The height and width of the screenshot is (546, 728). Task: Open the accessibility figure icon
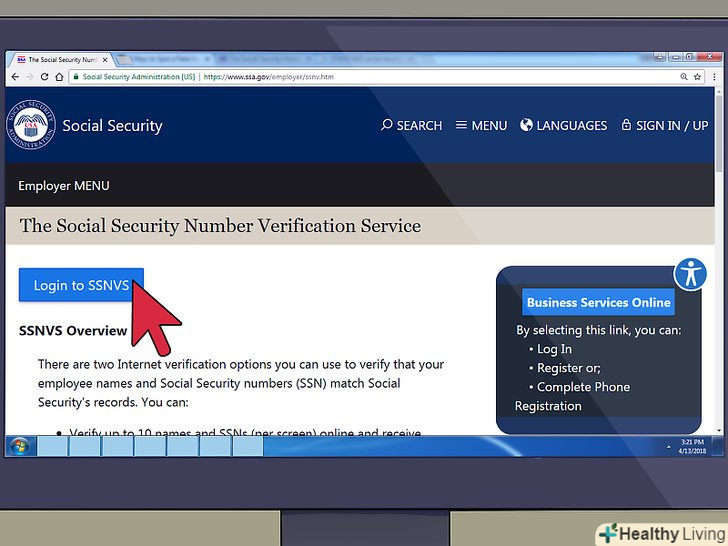[690, 274]
